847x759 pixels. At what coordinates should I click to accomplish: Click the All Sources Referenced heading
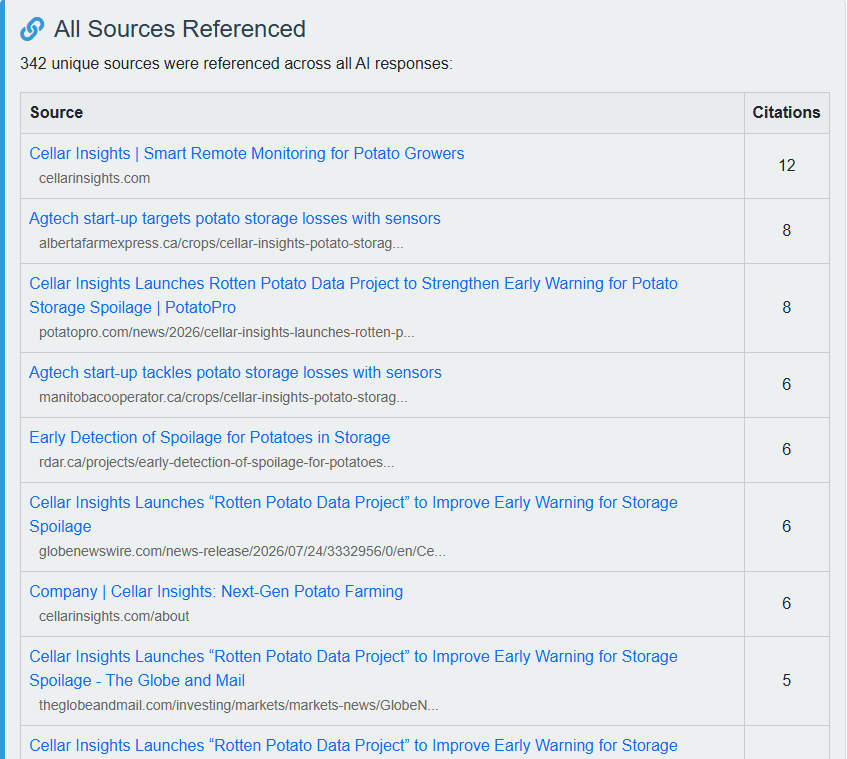pyautogui.click(x=180, y=29)
